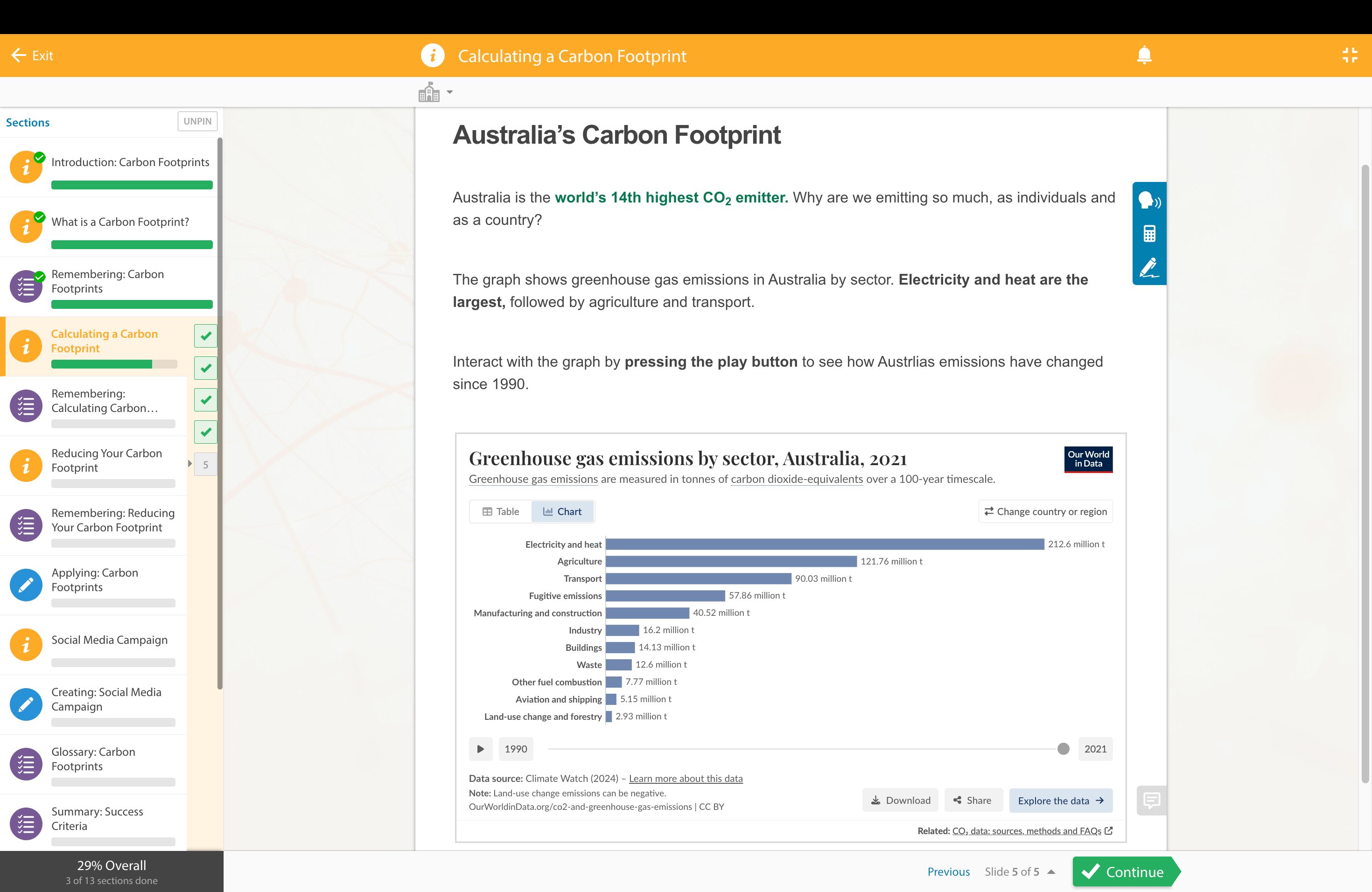Expand the slide list arrow beside Slide 5 of 5

coord(1051,872)
